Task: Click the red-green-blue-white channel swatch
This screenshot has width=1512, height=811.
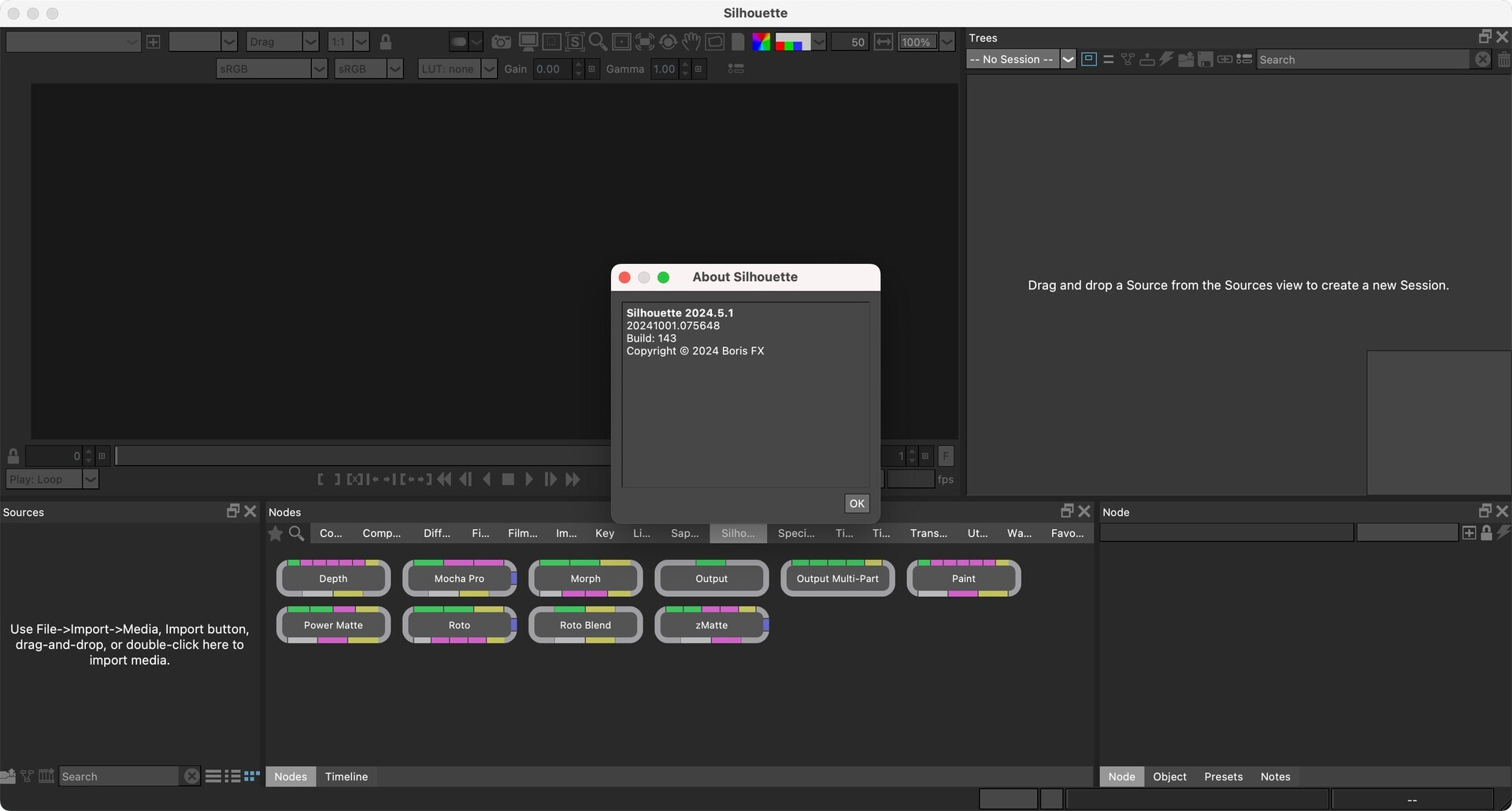Action: [793, 42]
